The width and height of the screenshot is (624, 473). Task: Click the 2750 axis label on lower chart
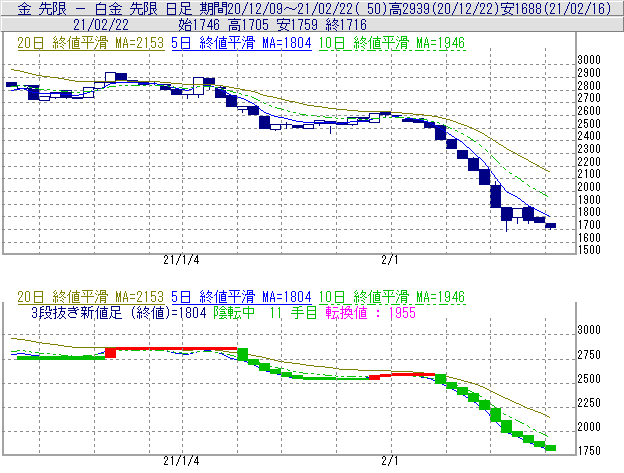click(589, 355)
